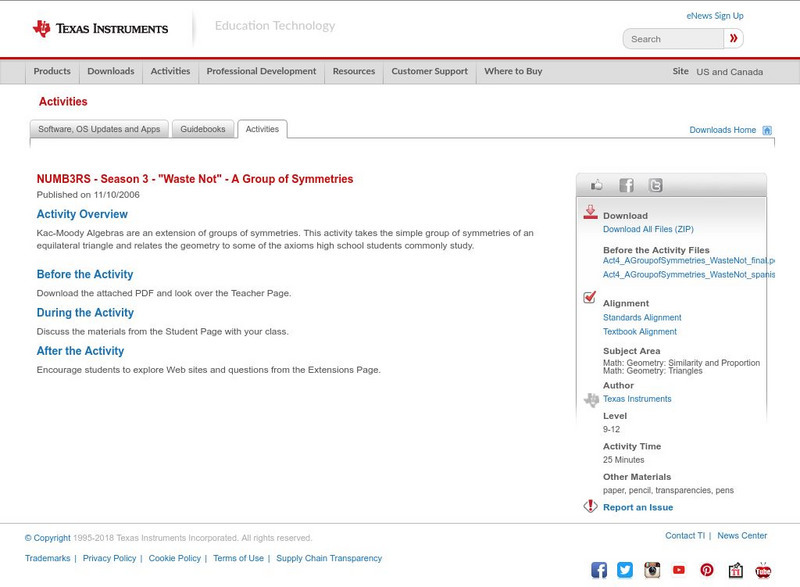Click the red search submit arrow button

coord(733,38)
